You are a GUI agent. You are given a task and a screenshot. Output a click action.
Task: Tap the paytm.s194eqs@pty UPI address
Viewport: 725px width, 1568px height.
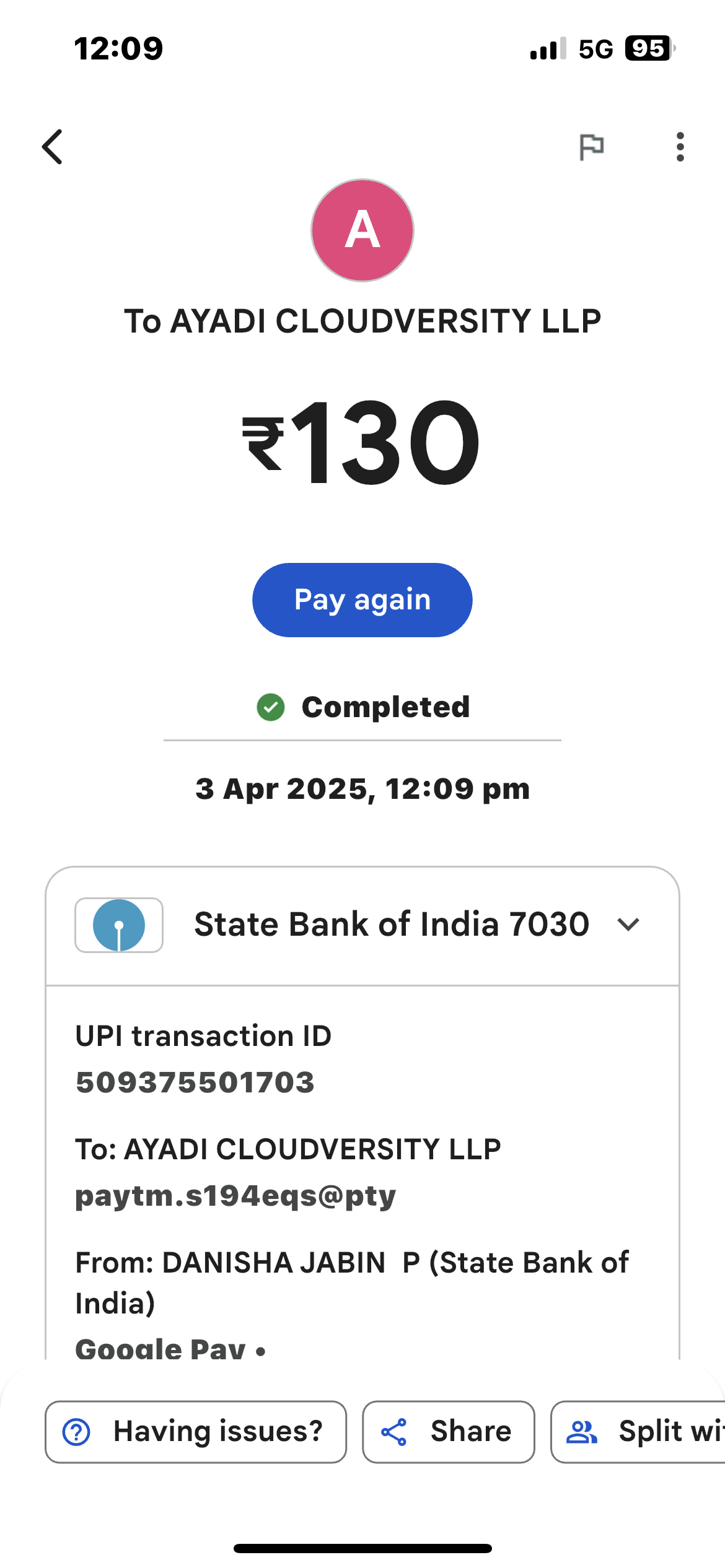pos(235,1195)
